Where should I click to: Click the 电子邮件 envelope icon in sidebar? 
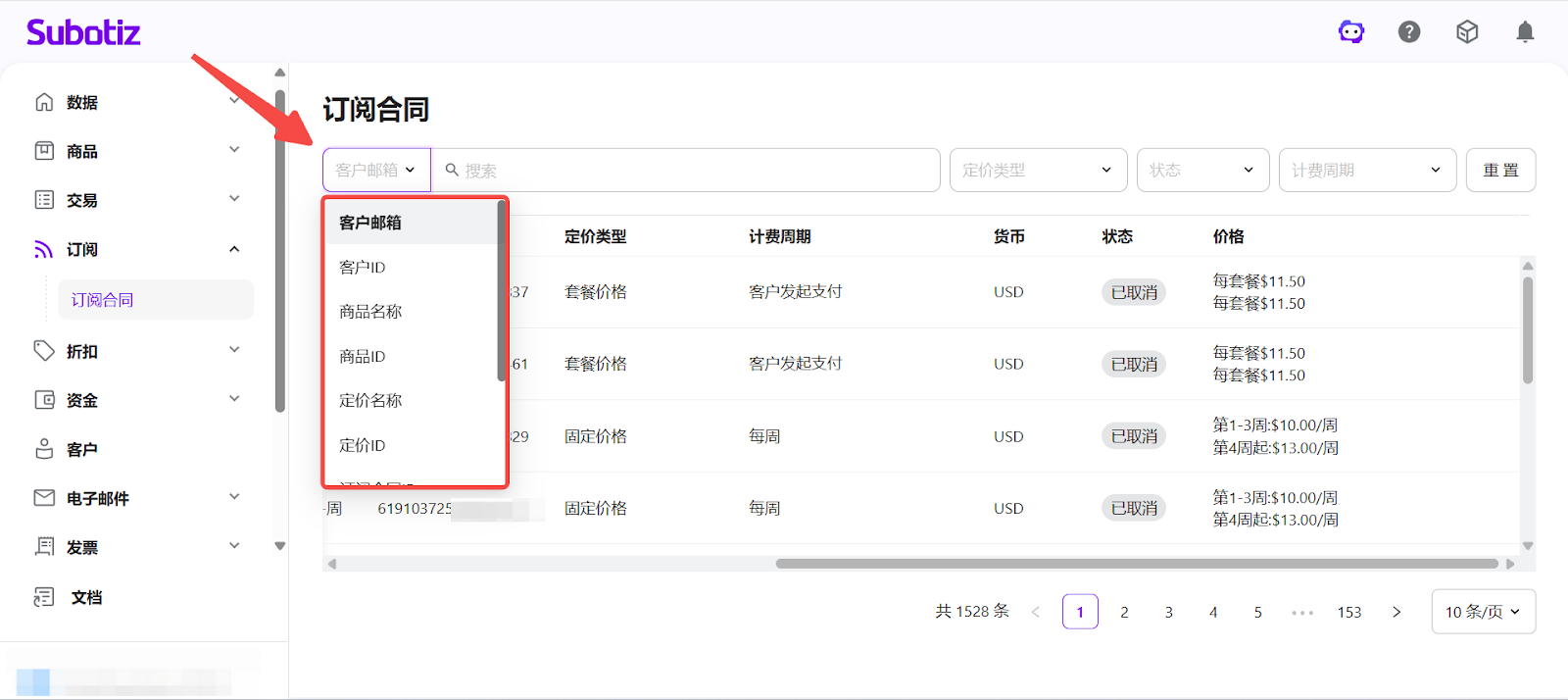tap(44, 498)
